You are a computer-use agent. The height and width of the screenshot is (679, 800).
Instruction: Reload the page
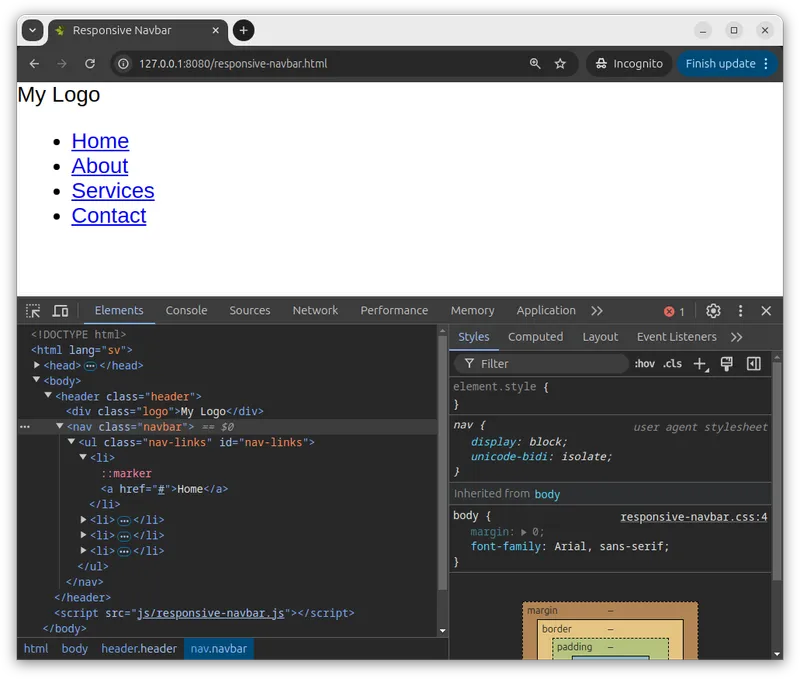pyautogui.click(x=90, y=63)
